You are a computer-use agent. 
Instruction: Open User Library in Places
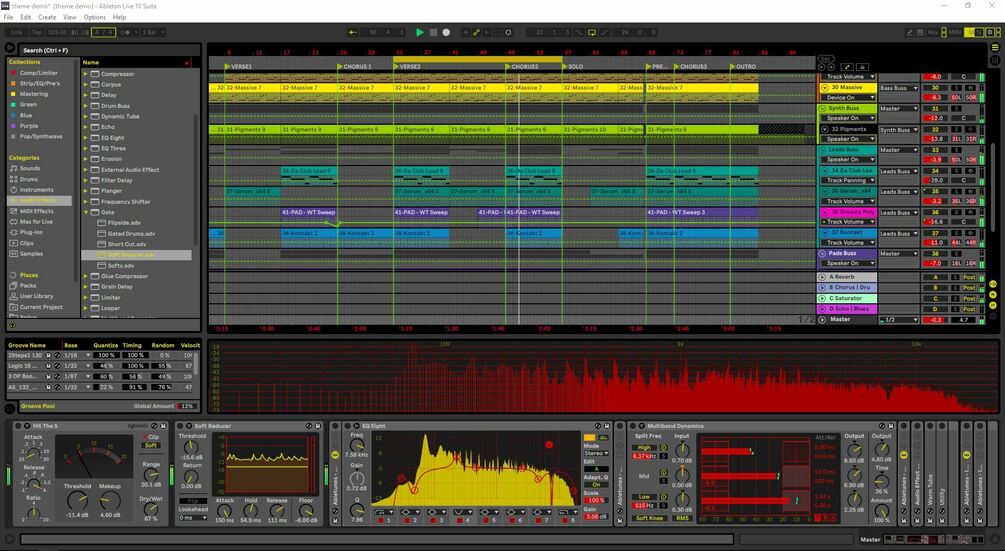[37, 296]
